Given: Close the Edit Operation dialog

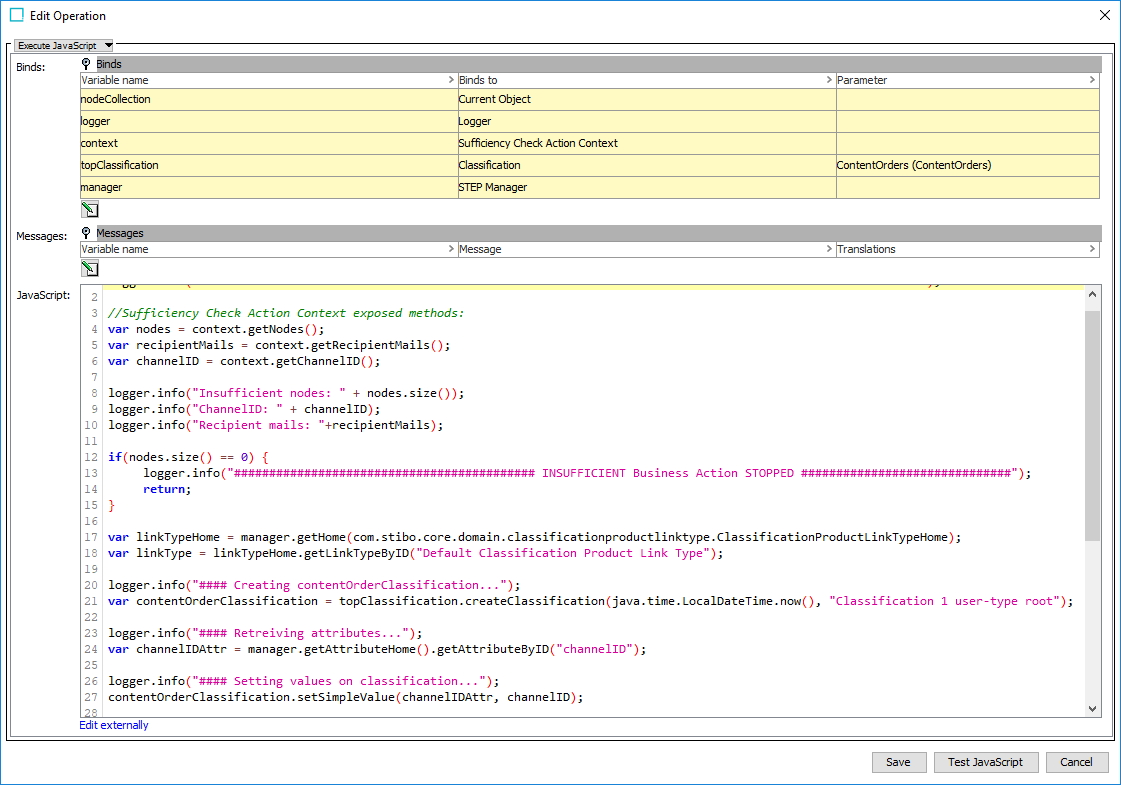Looking at the screenshot, I should click(1104, 15).
